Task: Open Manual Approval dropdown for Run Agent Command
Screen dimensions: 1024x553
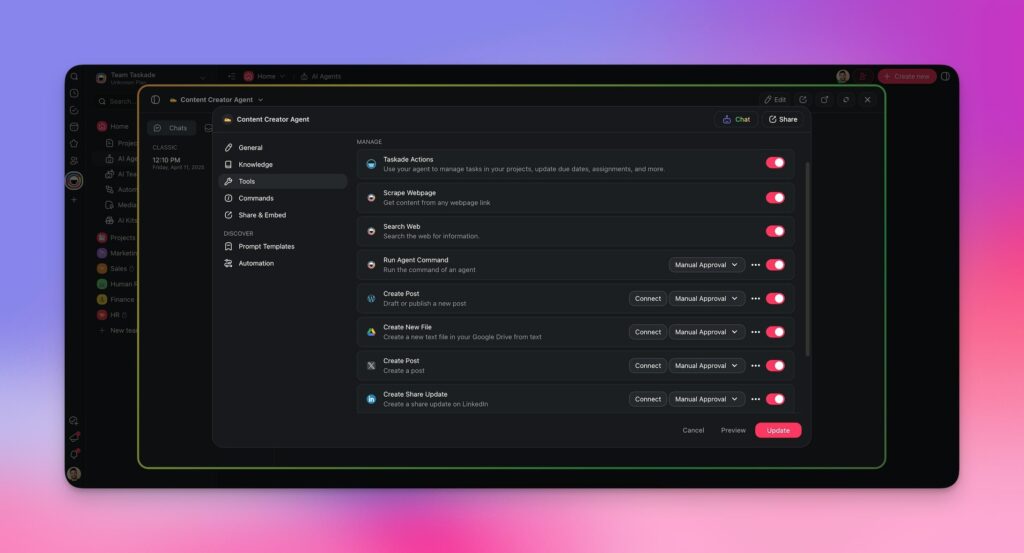Action: 707,265
